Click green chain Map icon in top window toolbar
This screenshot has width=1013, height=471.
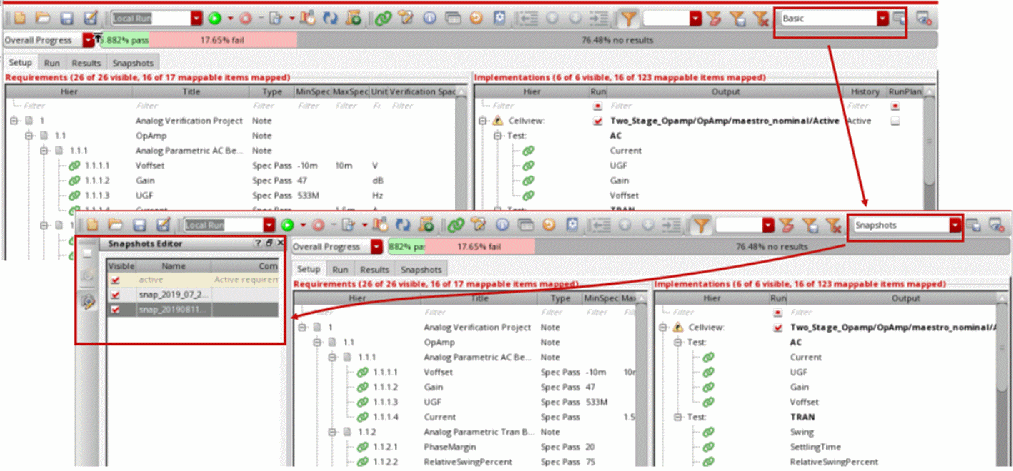click(383, 19)
